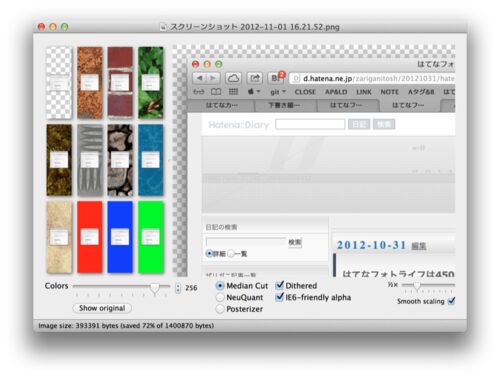The height and width of the screenshot is (378, 500).
Task: Pick the solid red background swatch
Action: point(90,237)
